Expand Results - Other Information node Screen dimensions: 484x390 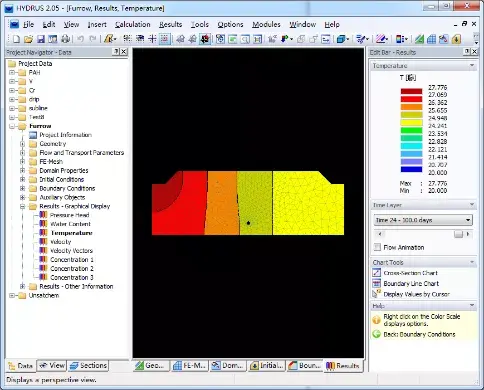[x=23, y=286]
